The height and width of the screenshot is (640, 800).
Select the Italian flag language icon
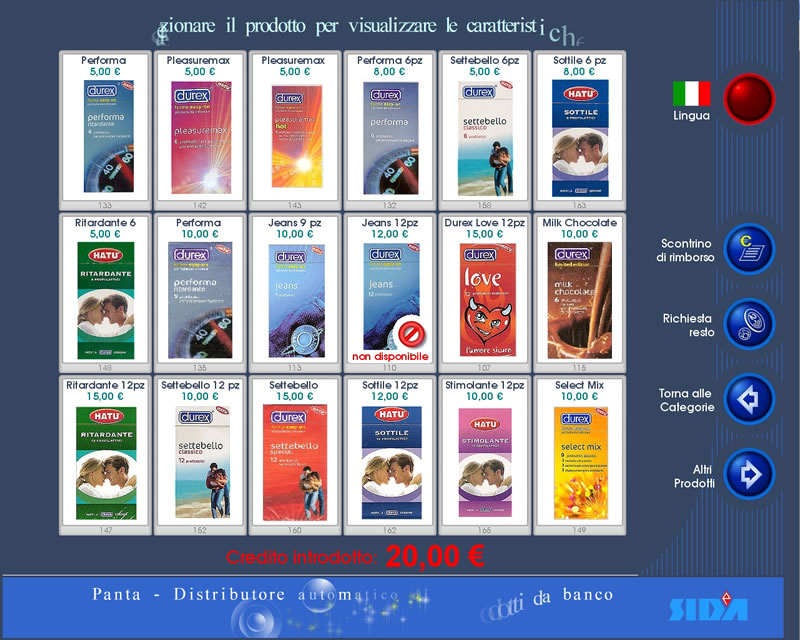click(691, 93)
